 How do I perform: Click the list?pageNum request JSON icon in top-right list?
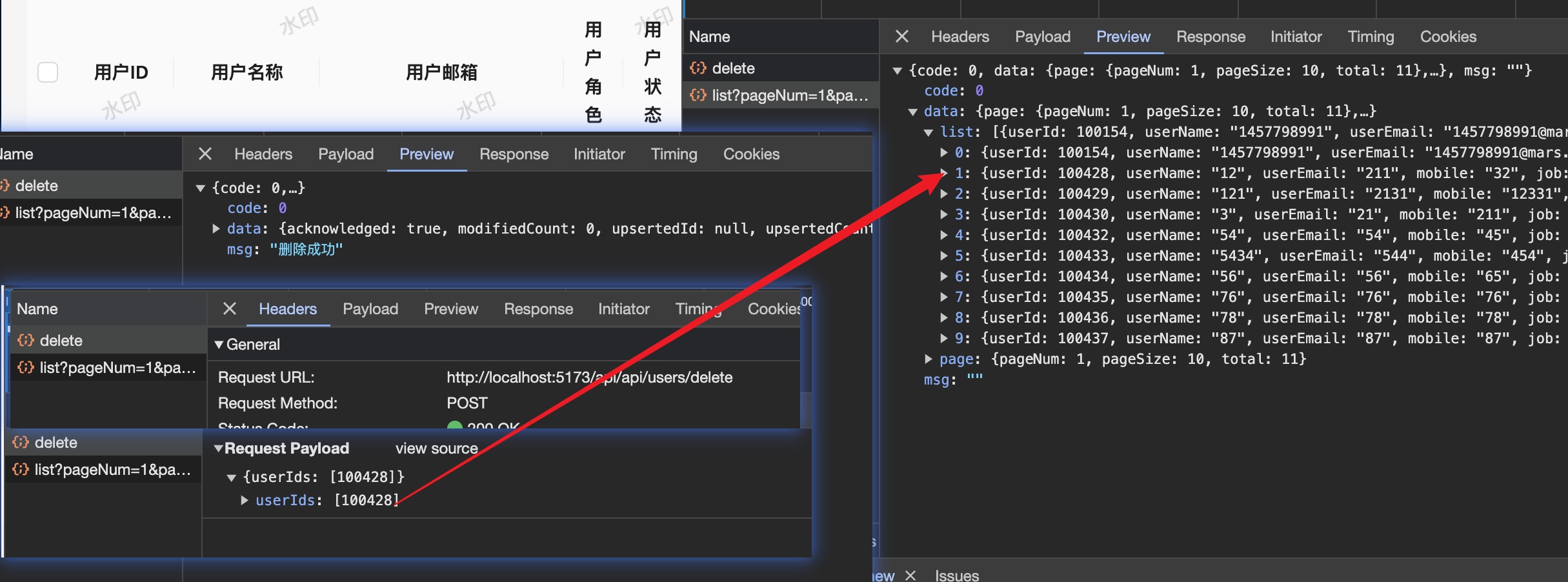click(x=698, y=95)
